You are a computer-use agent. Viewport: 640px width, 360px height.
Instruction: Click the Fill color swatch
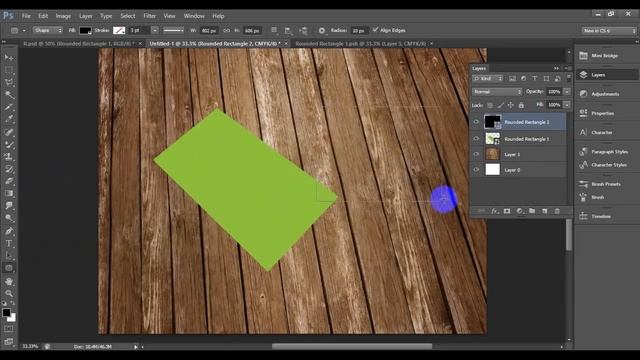(x=85, y=30)
